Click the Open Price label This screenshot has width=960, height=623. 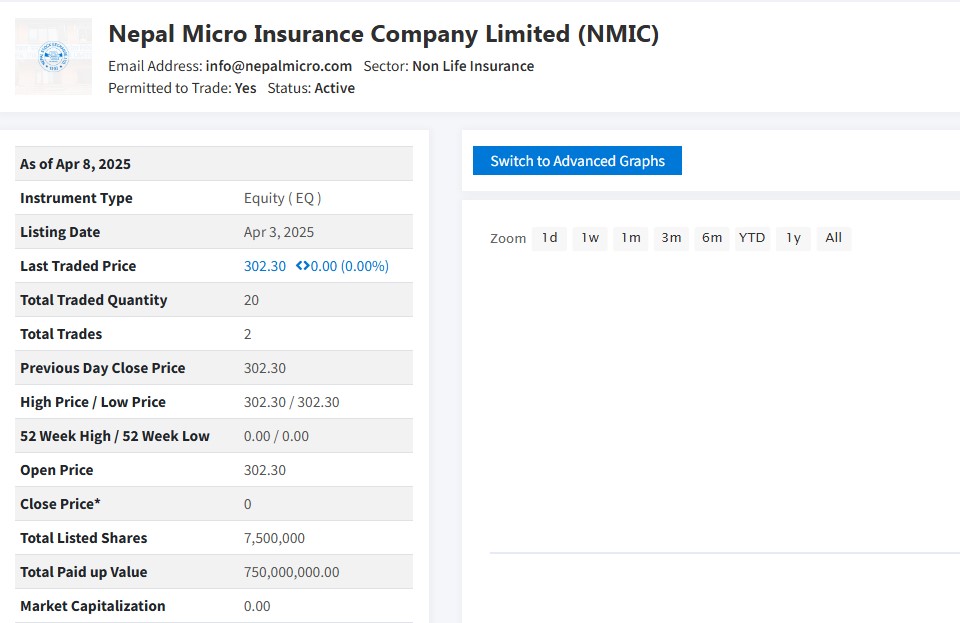pos(57,470)
